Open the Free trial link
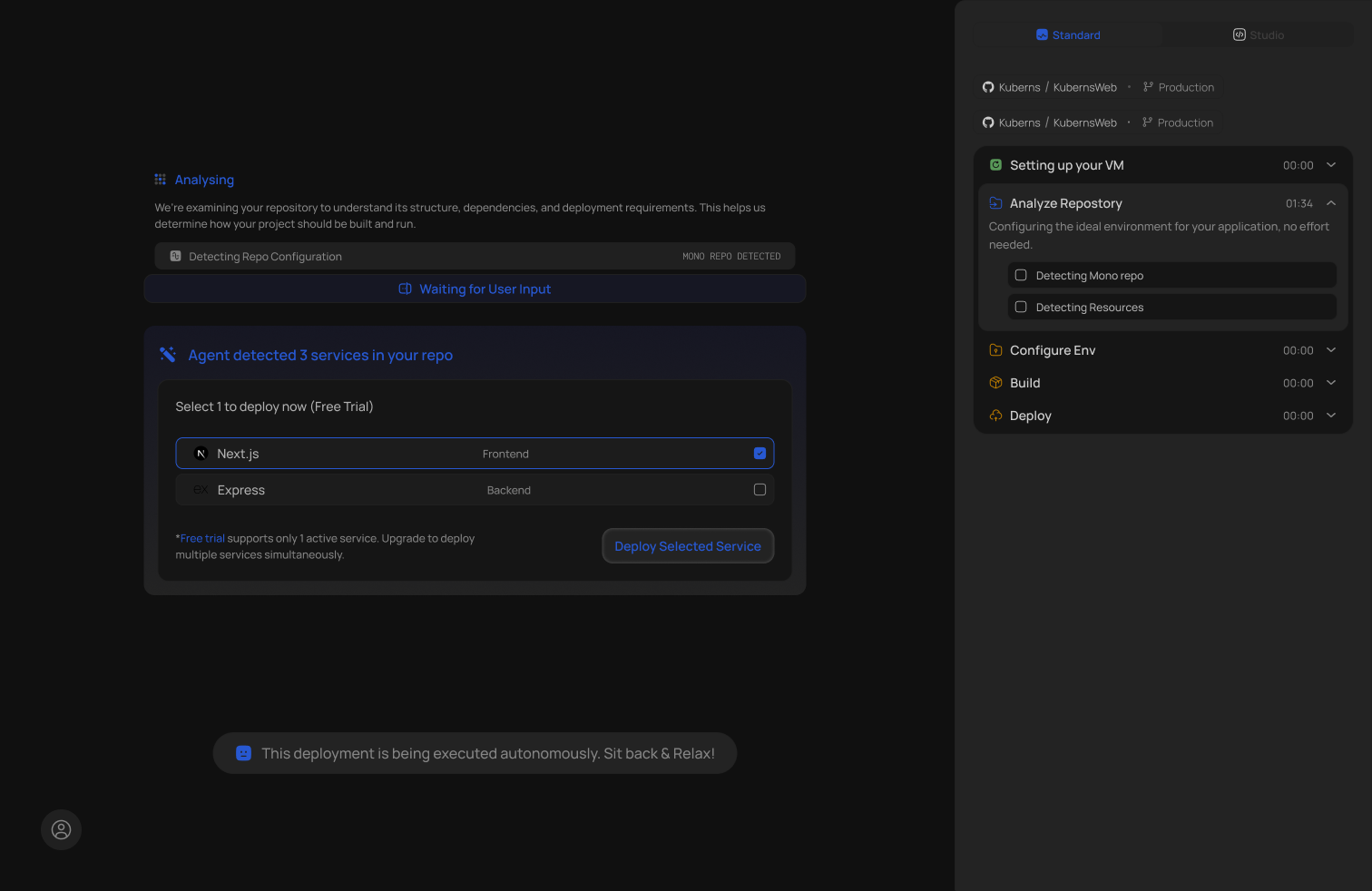 tap(202, 538)
